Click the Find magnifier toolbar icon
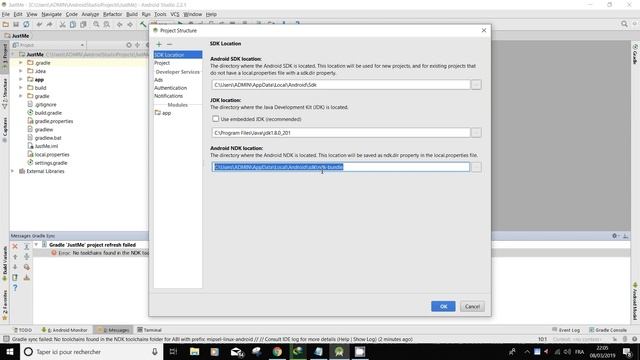 (96, 24)
